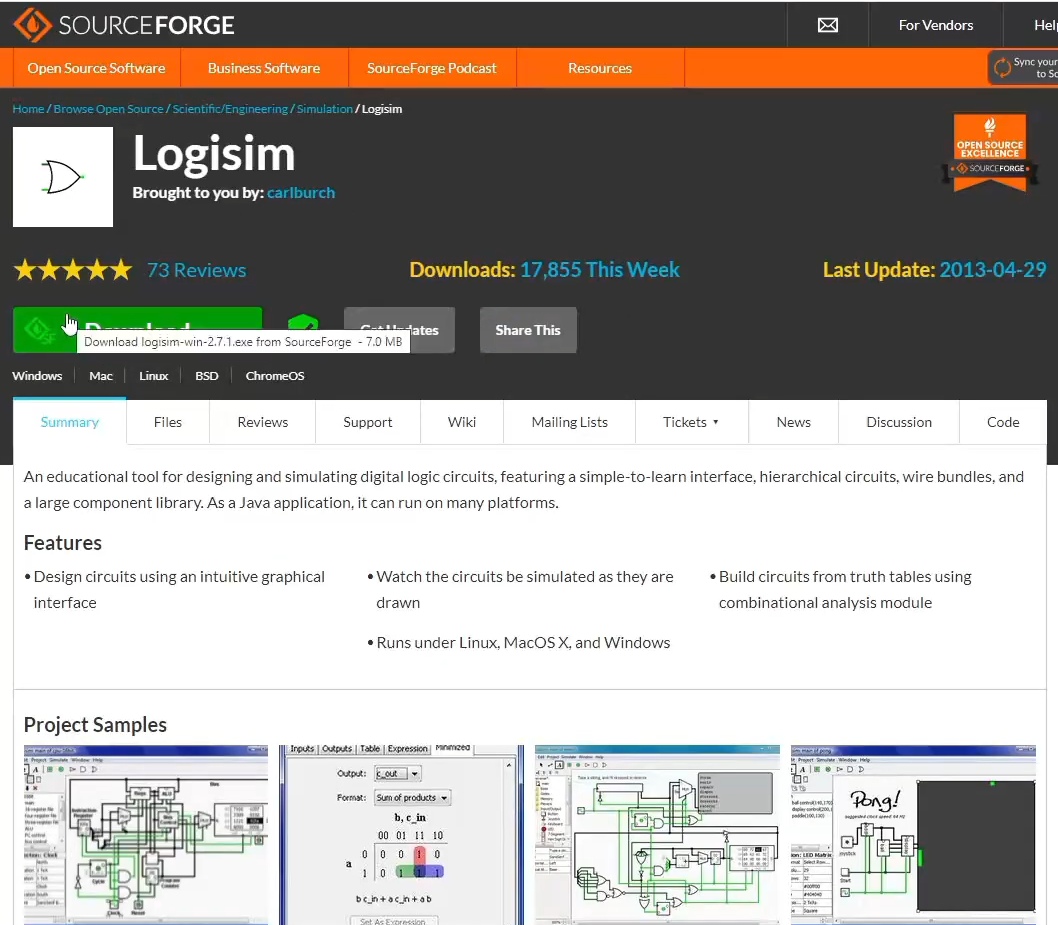Viewport: 1058px width, 925px height.
Task: Click the green shield icon beside Download
Action: (302, 324)
